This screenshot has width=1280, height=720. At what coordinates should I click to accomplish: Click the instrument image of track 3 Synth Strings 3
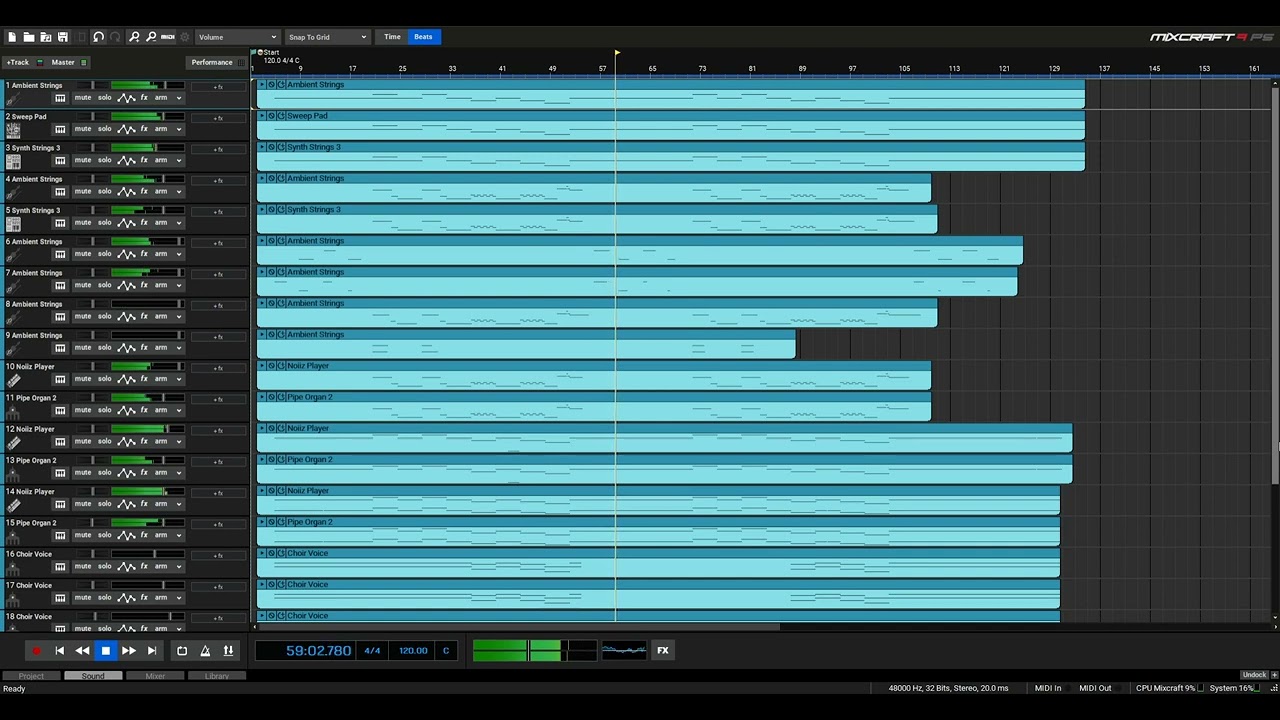coord(13,161)
